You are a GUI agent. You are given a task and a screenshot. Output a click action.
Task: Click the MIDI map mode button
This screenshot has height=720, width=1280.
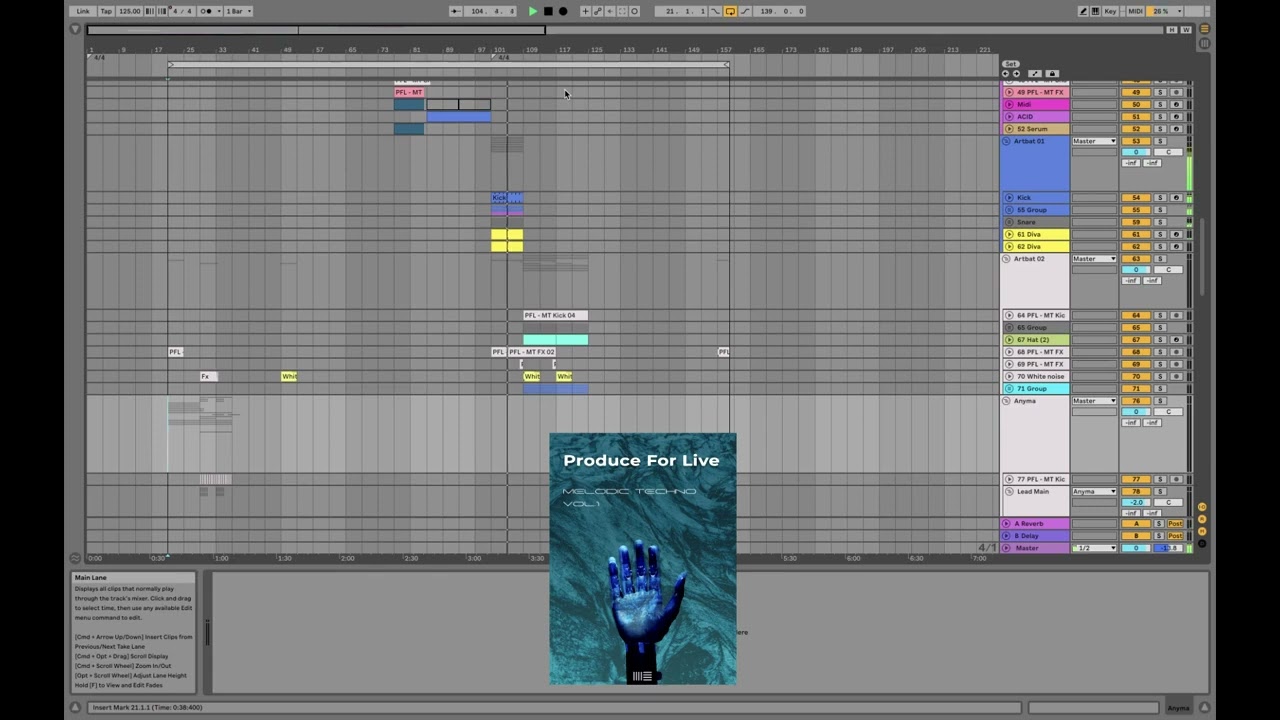click(1135, 11)
